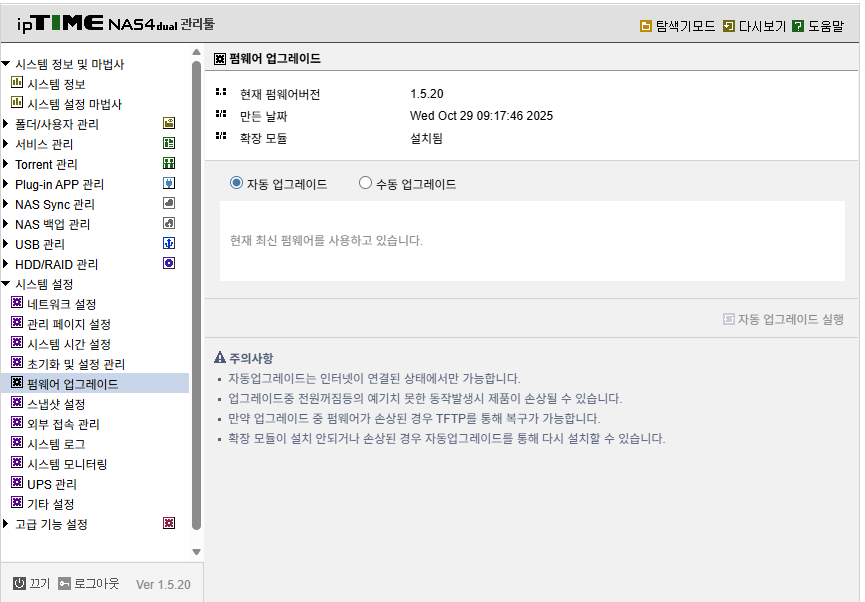The width and height of the screenshot is (865, 602).
Task: Click 다시보기 link text
Action: (762, 26)
